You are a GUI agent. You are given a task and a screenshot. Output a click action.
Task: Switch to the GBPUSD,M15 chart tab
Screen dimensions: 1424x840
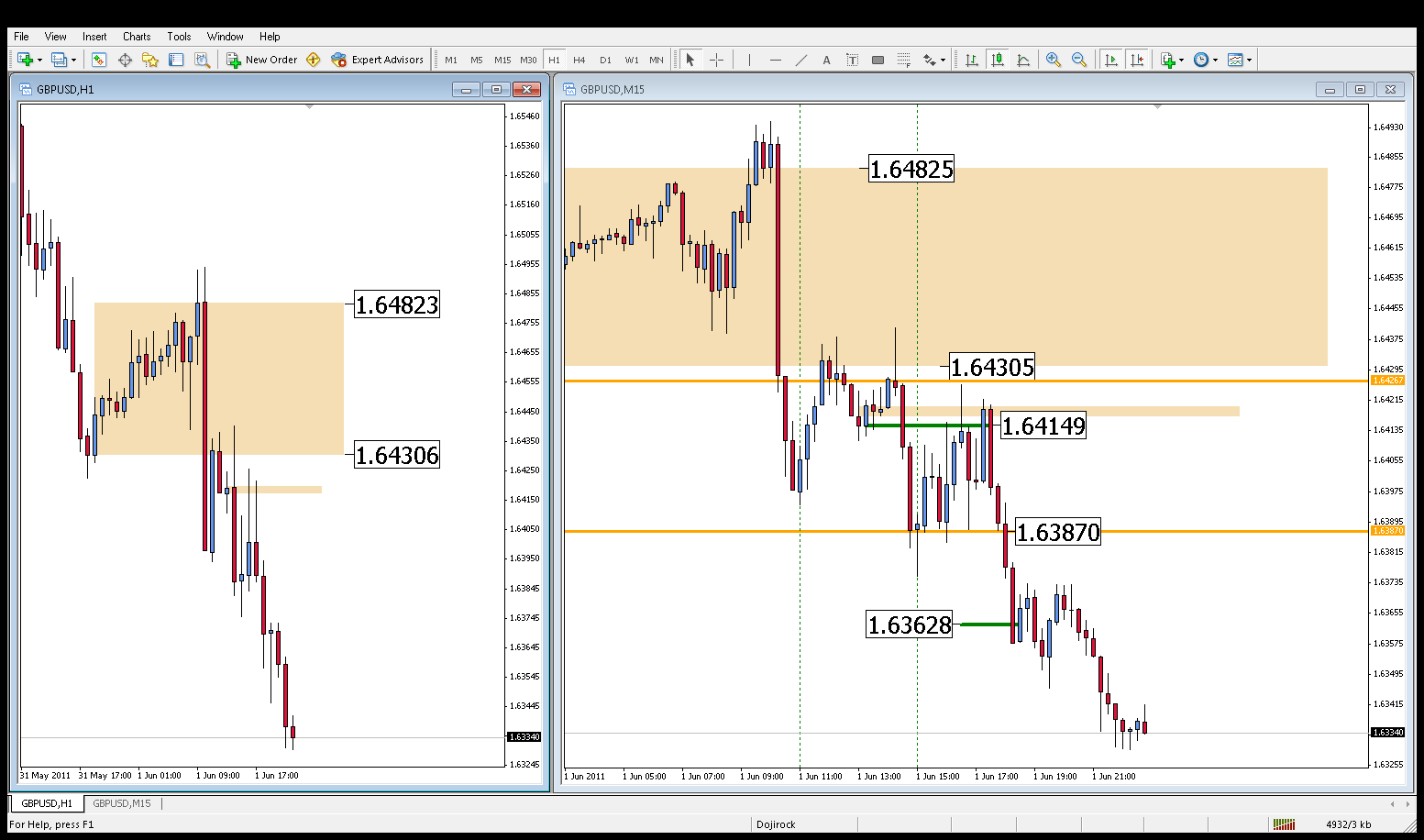click(122, 803)
